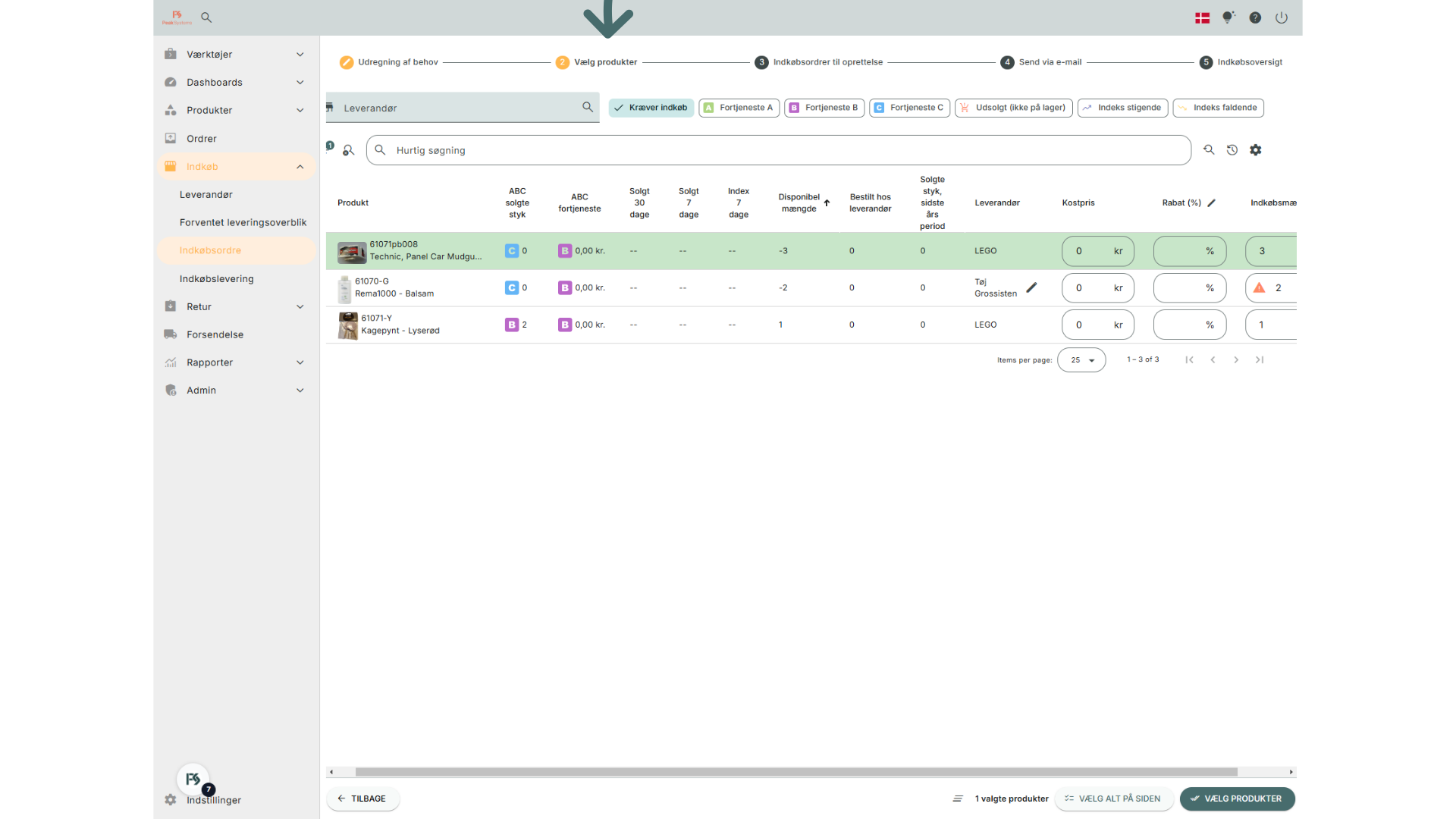Select product thumbnail of Kagepynt - Lyserød

click(x=347, y=325)
